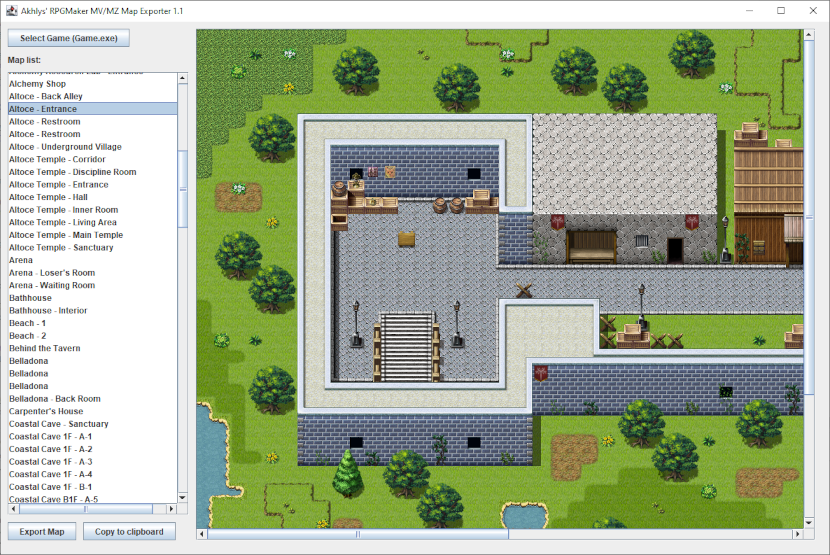The width and height of the screenshot is (830, 555).
Task: Select Beach - 1 map
Action: (93, 323)
